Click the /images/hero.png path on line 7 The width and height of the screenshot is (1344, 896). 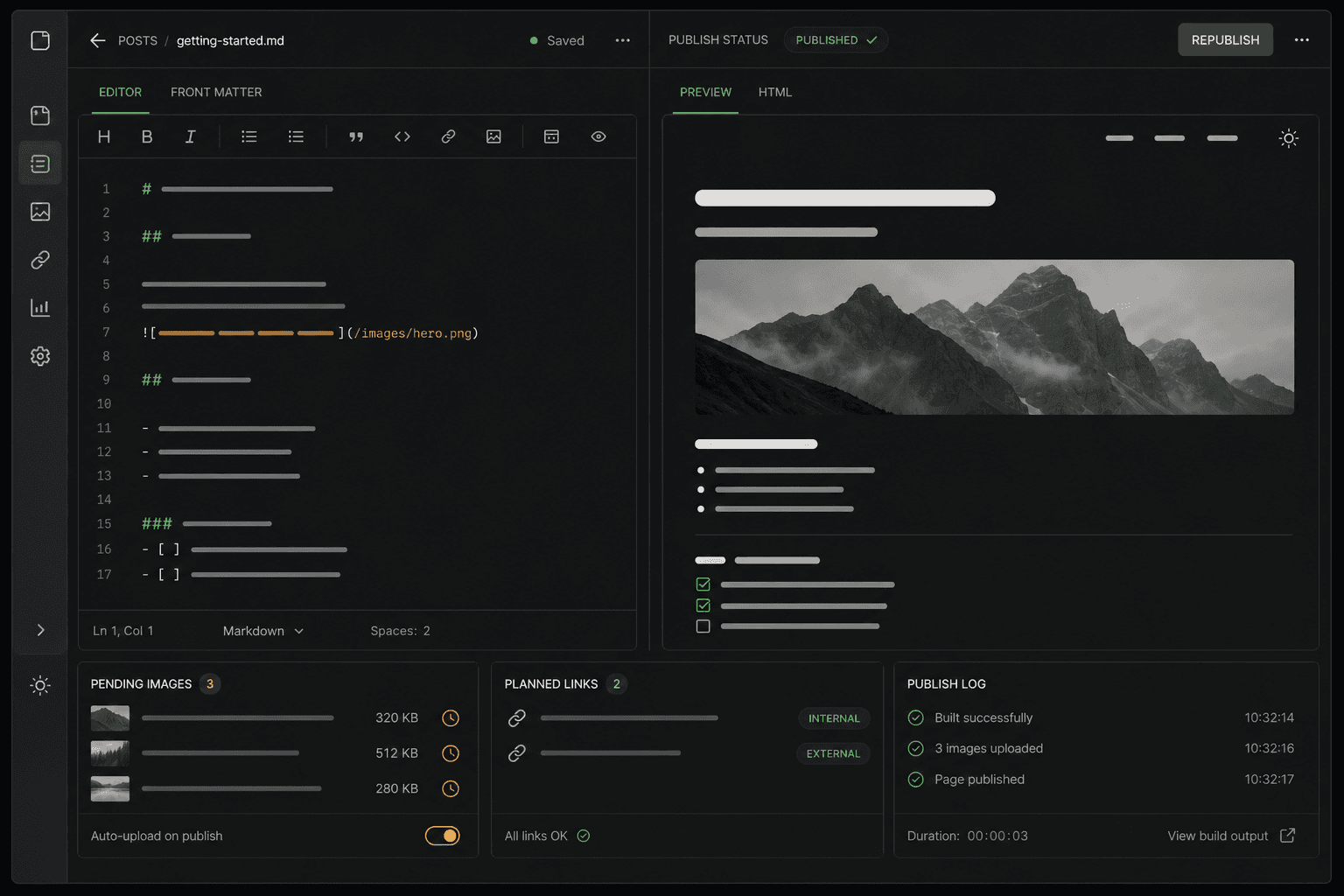pos(413,333)
